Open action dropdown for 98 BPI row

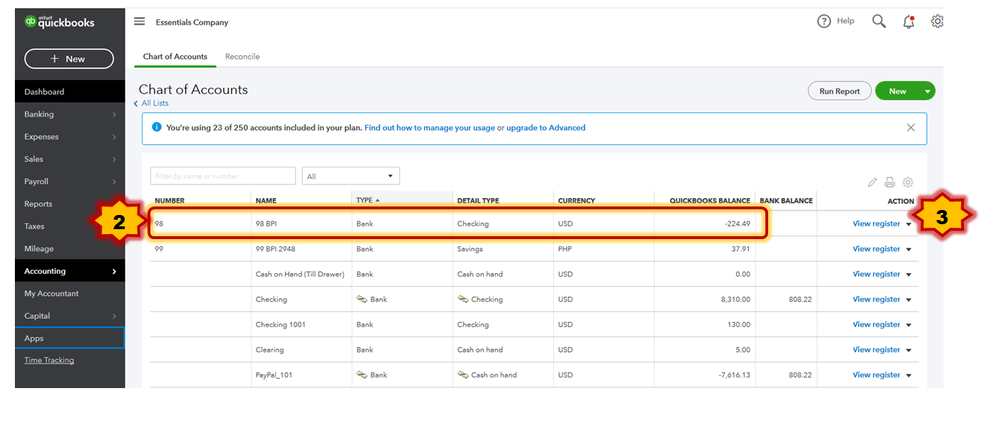tap(909, 224)
